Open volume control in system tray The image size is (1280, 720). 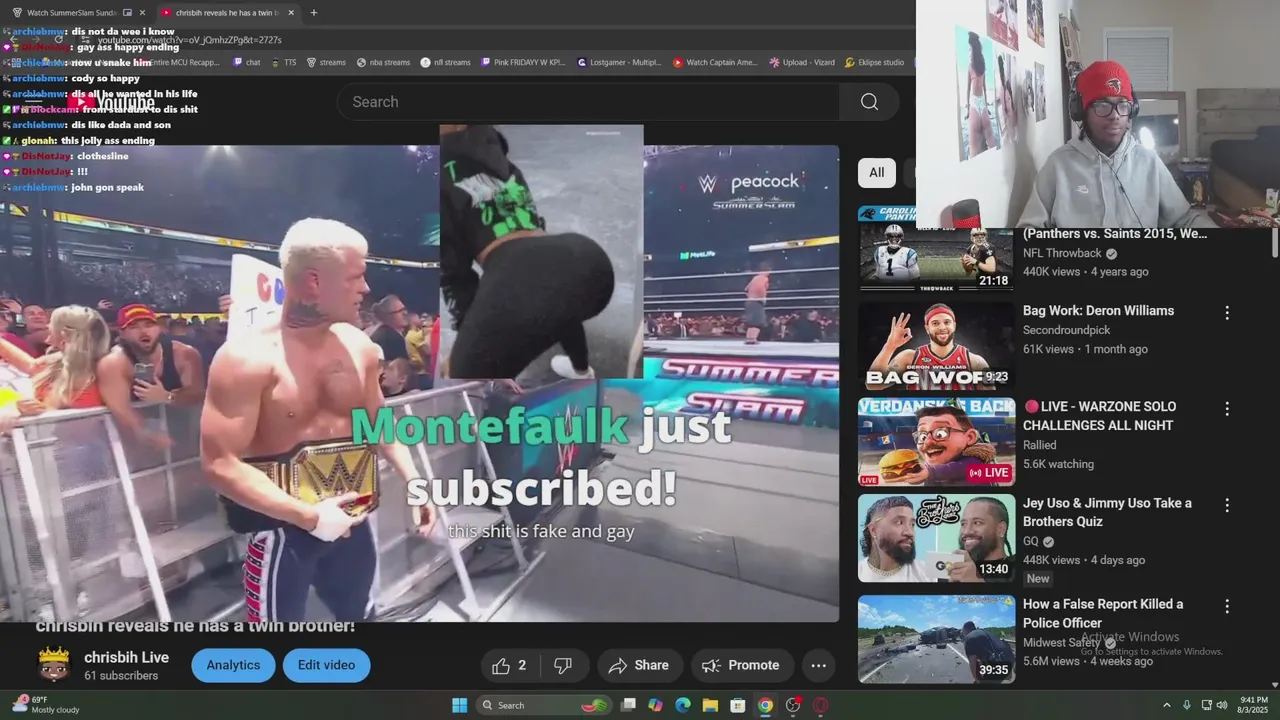1223,705
